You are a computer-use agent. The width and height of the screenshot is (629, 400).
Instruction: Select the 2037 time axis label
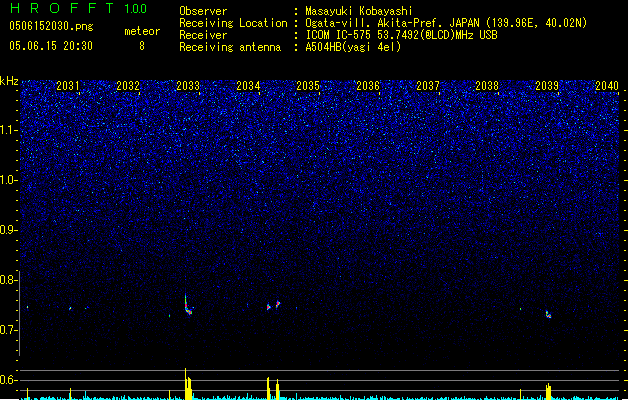(428, 86)
